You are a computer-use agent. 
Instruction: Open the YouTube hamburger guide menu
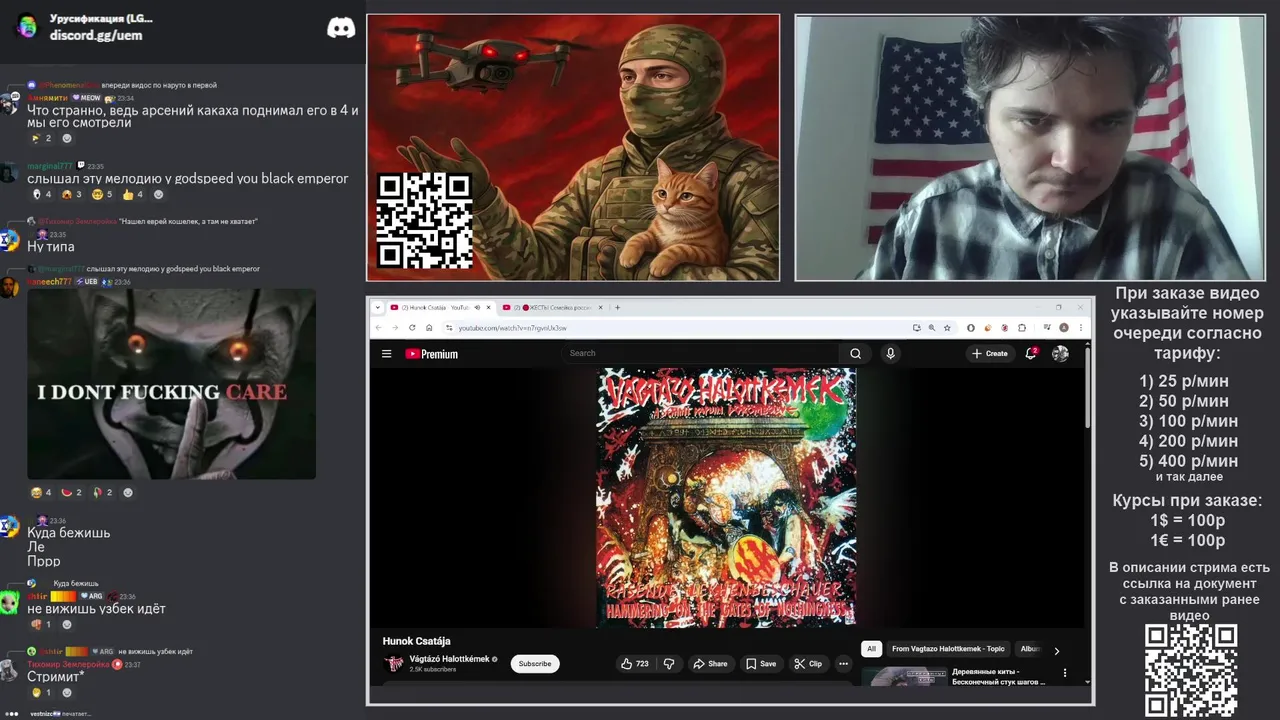pyautogui.click(x=386, y=353)
